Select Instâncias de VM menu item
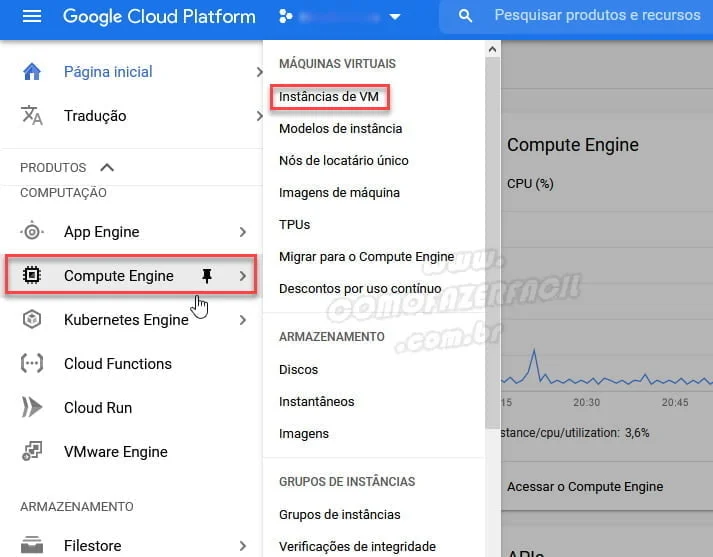The height and width of the screenshot is (557, 713). (328, 97)
